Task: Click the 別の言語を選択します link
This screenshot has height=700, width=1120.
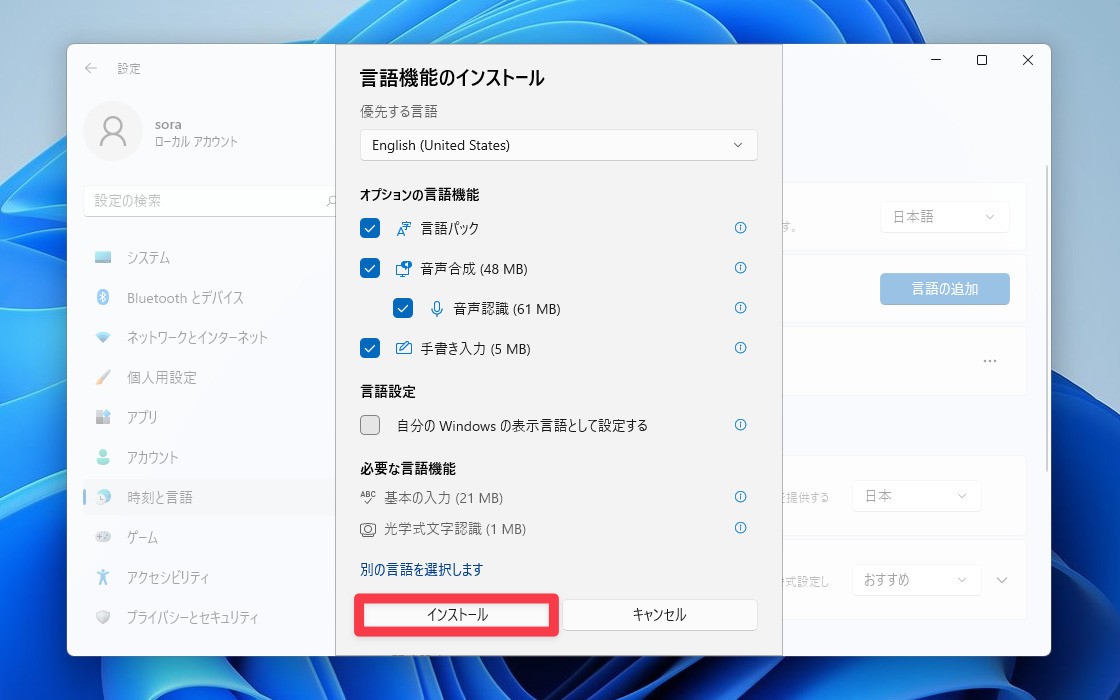Action: click(x=421, y=569)
